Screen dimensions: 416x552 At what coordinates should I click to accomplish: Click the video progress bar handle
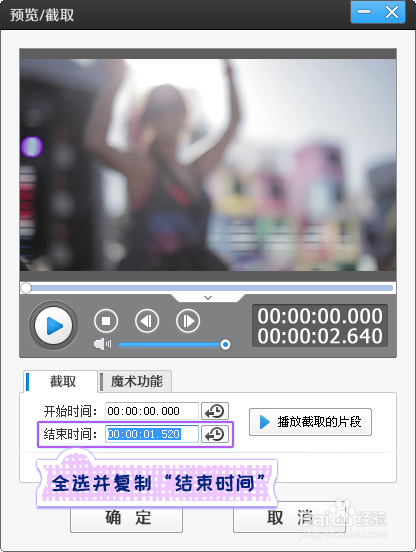pyautogui.click(x=26, y=288)
